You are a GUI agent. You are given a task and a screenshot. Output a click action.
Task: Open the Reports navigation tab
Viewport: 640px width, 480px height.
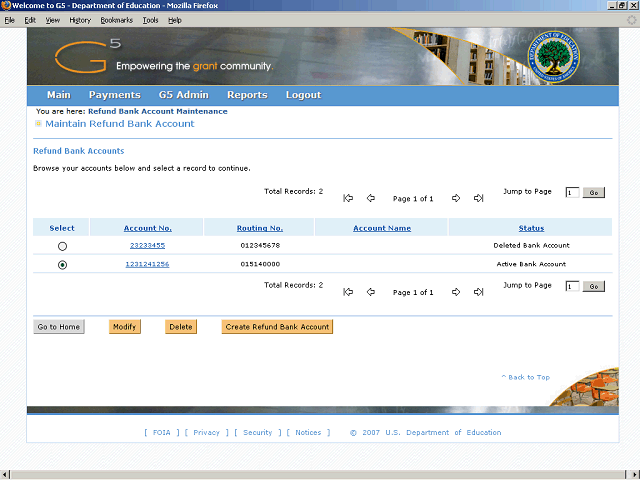coord(247,95)
